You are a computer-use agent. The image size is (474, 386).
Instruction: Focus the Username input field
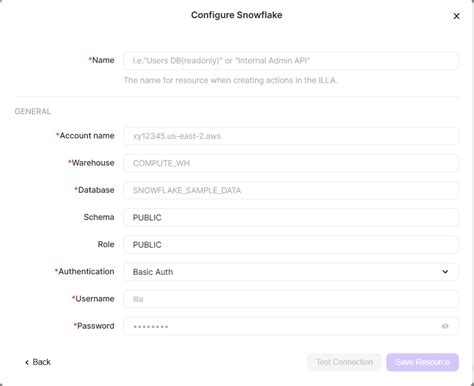click(x=291, y=299)
